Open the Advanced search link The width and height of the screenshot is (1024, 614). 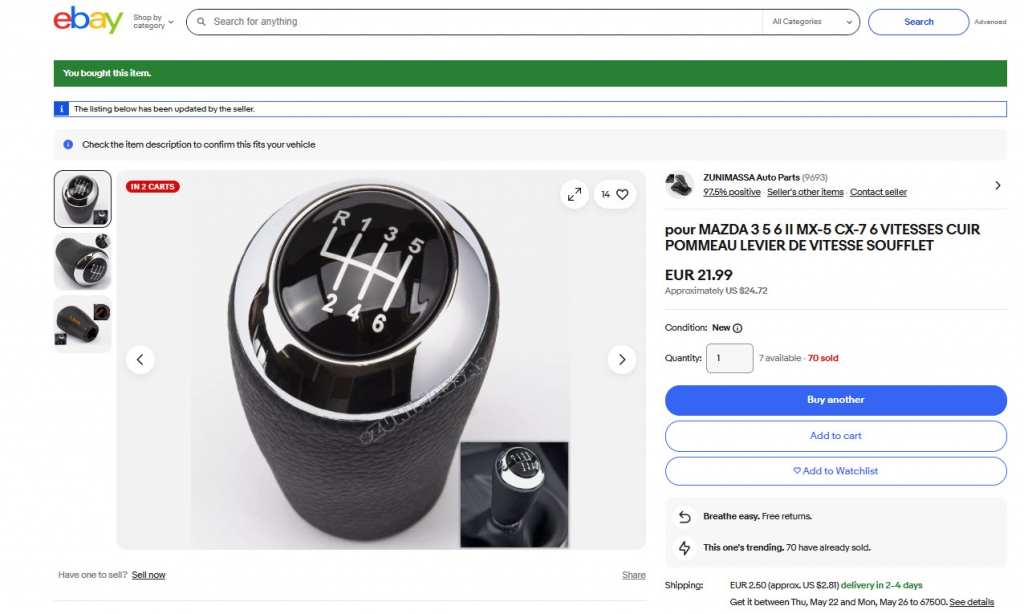tap(990, 22)
